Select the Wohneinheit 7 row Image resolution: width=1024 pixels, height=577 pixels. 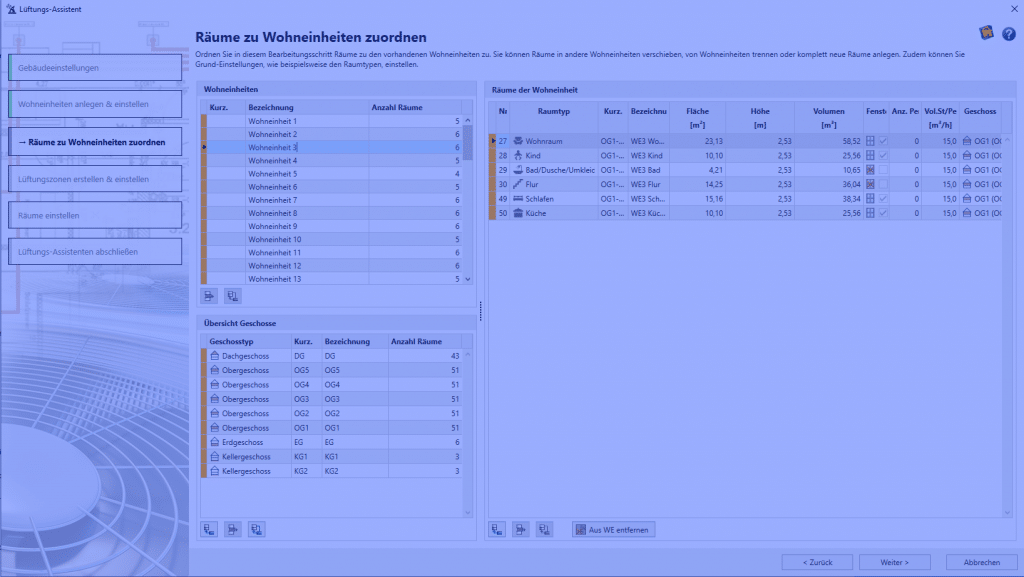click(334, 200)
